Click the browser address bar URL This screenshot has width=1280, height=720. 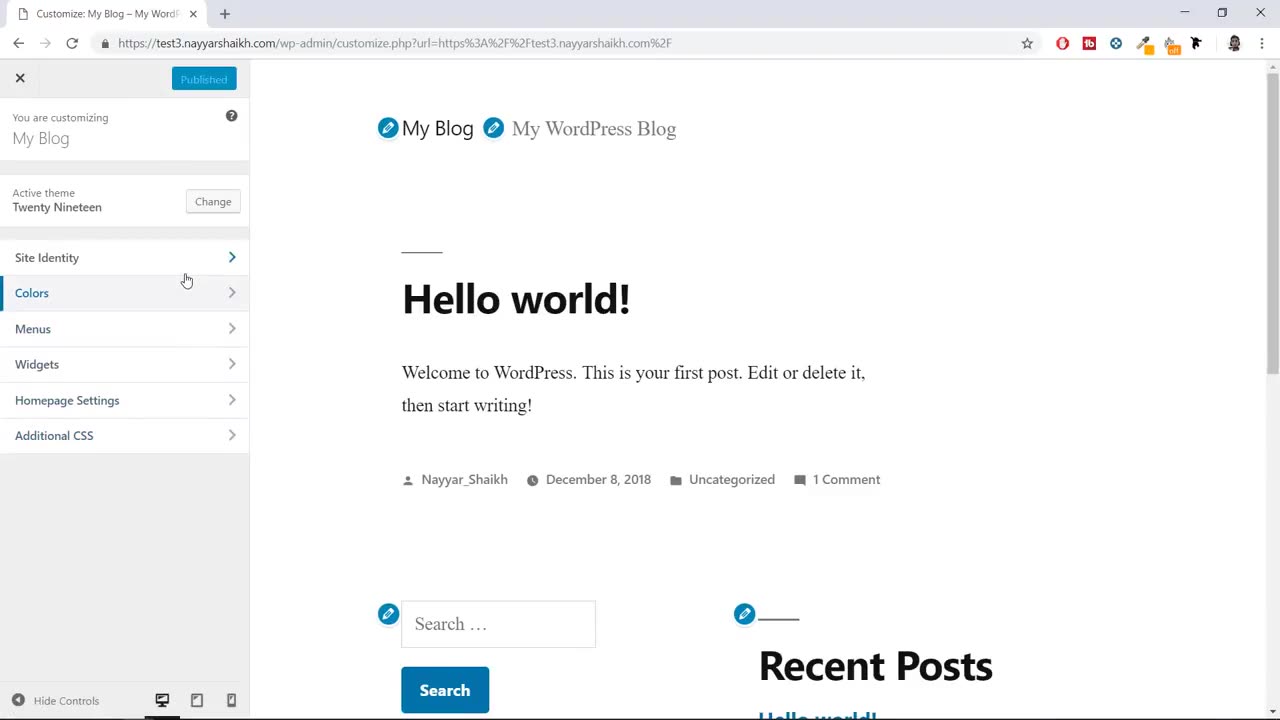tap(395, 43)
